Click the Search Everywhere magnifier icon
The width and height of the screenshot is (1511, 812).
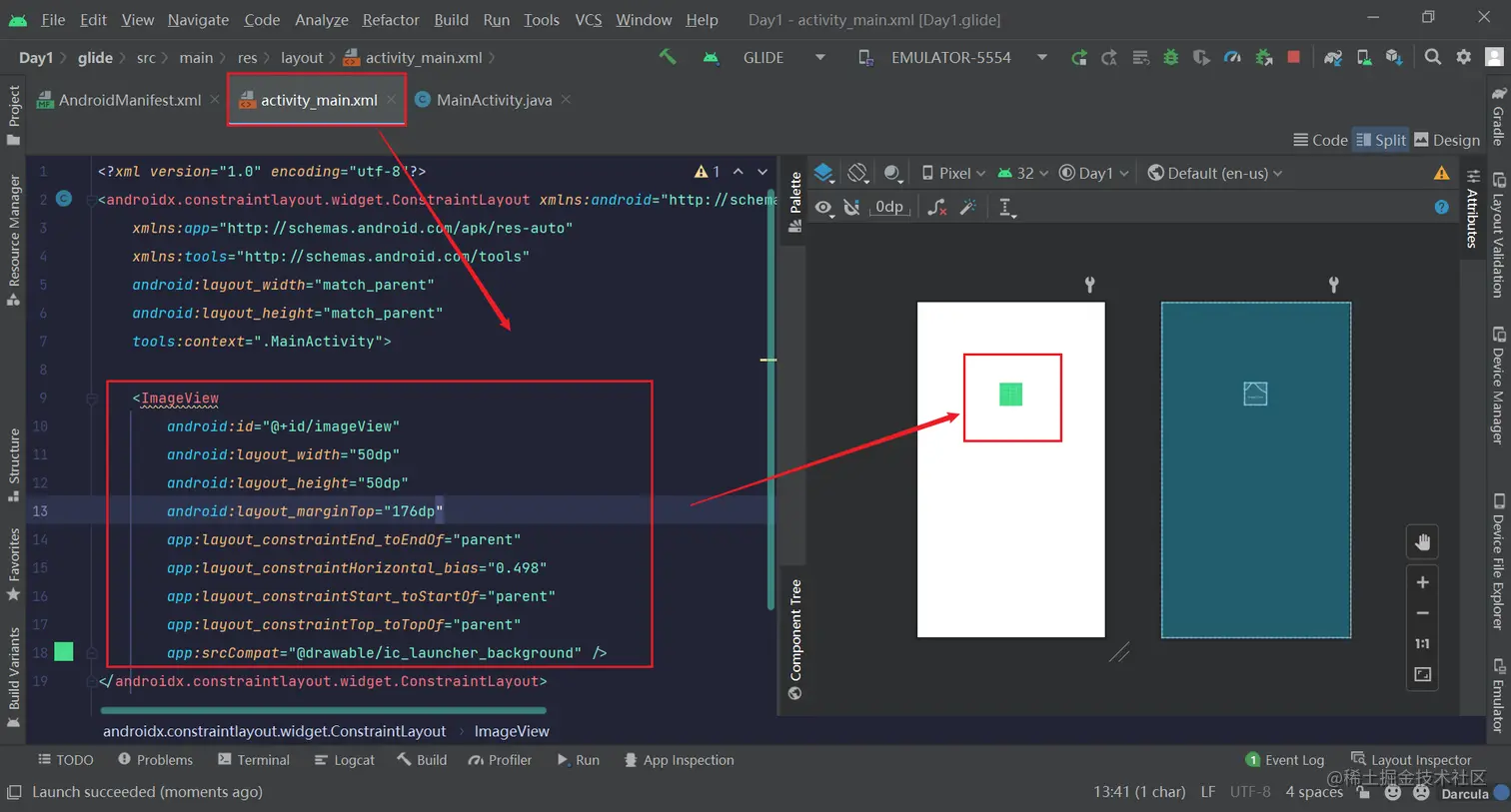pos(1433,57)
